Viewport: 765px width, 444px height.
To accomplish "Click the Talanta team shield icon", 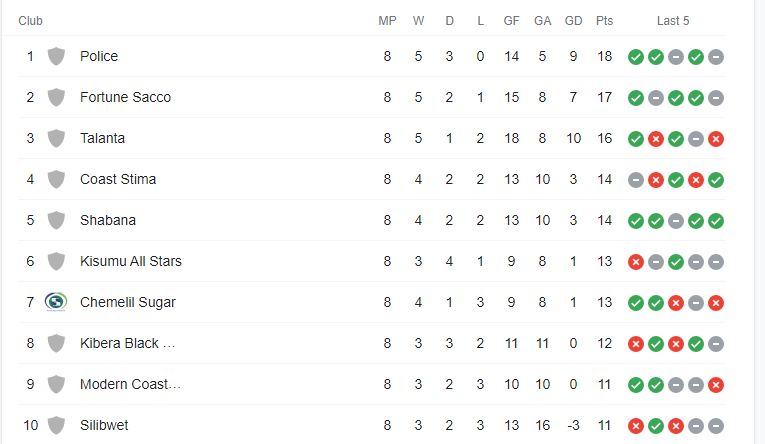I will click(x=56, y=138).
